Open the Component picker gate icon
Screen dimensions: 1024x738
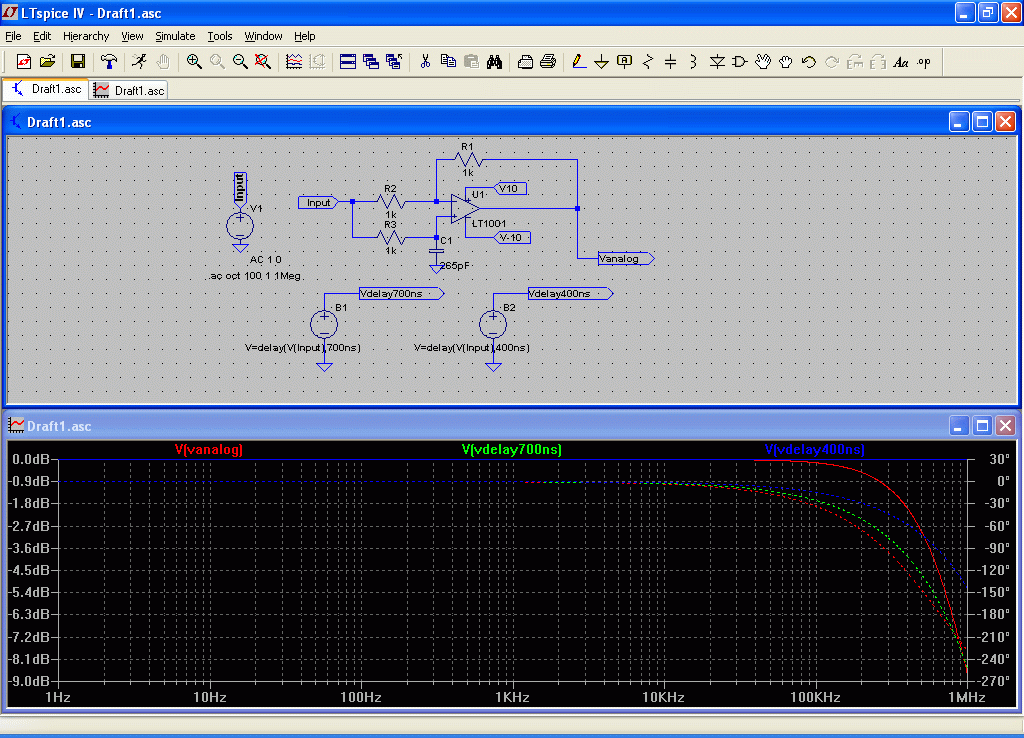pyautogui.click(x=740, y=61)
